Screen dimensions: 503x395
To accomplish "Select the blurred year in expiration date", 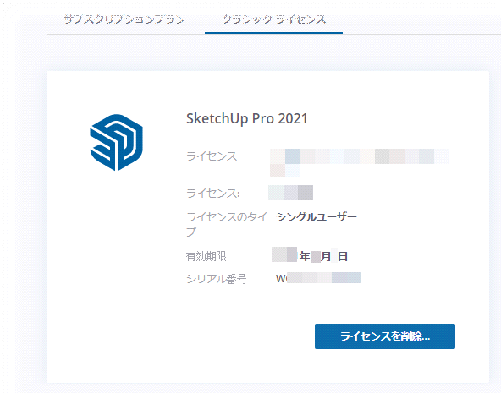I will tap(284, 255).
